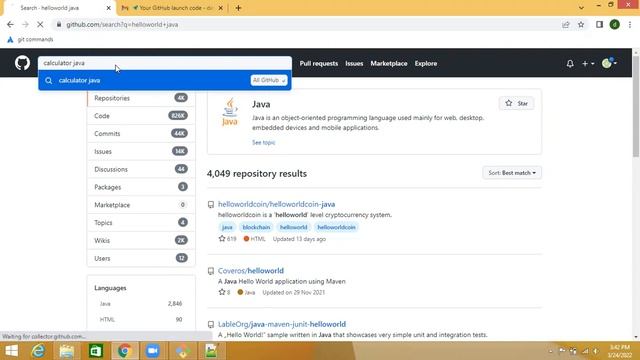This screenshot has width=640, height=360.
Task: Click the java topic tag
Action: coord(227,227)
